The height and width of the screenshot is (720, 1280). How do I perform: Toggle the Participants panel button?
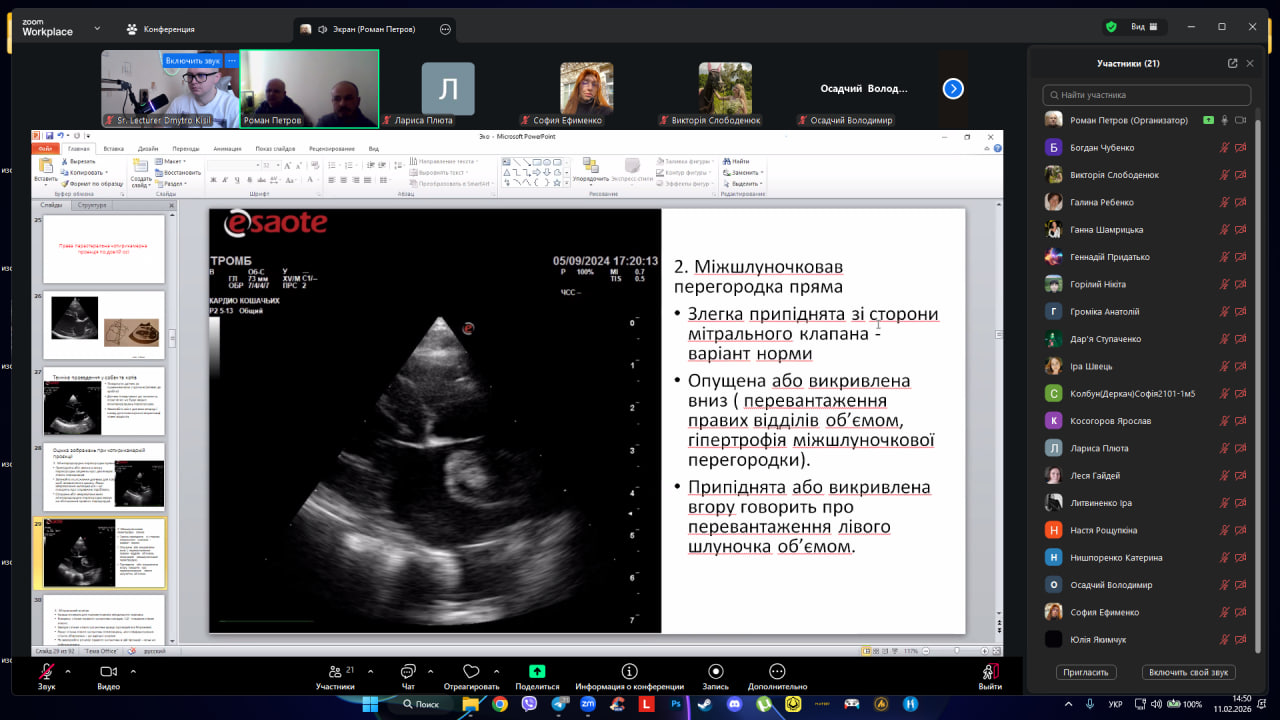(x=334, y=672)
